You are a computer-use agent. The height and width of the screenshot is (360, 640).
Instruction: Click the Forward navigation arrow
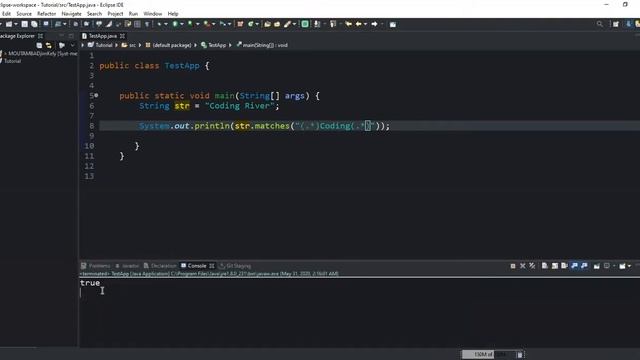(x=374, y=24)
